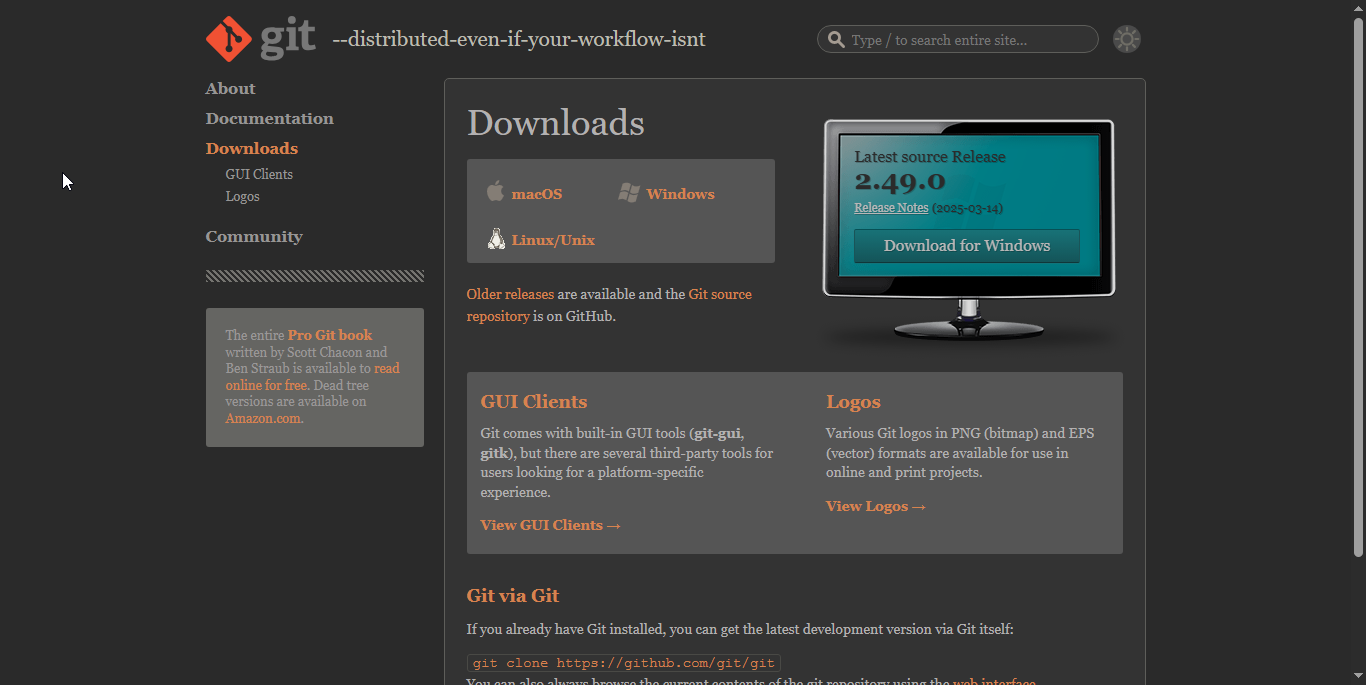1366x685 pixels.
Task: Toggle the dark/light theme sun icon
Action: tap(1126, 39)
